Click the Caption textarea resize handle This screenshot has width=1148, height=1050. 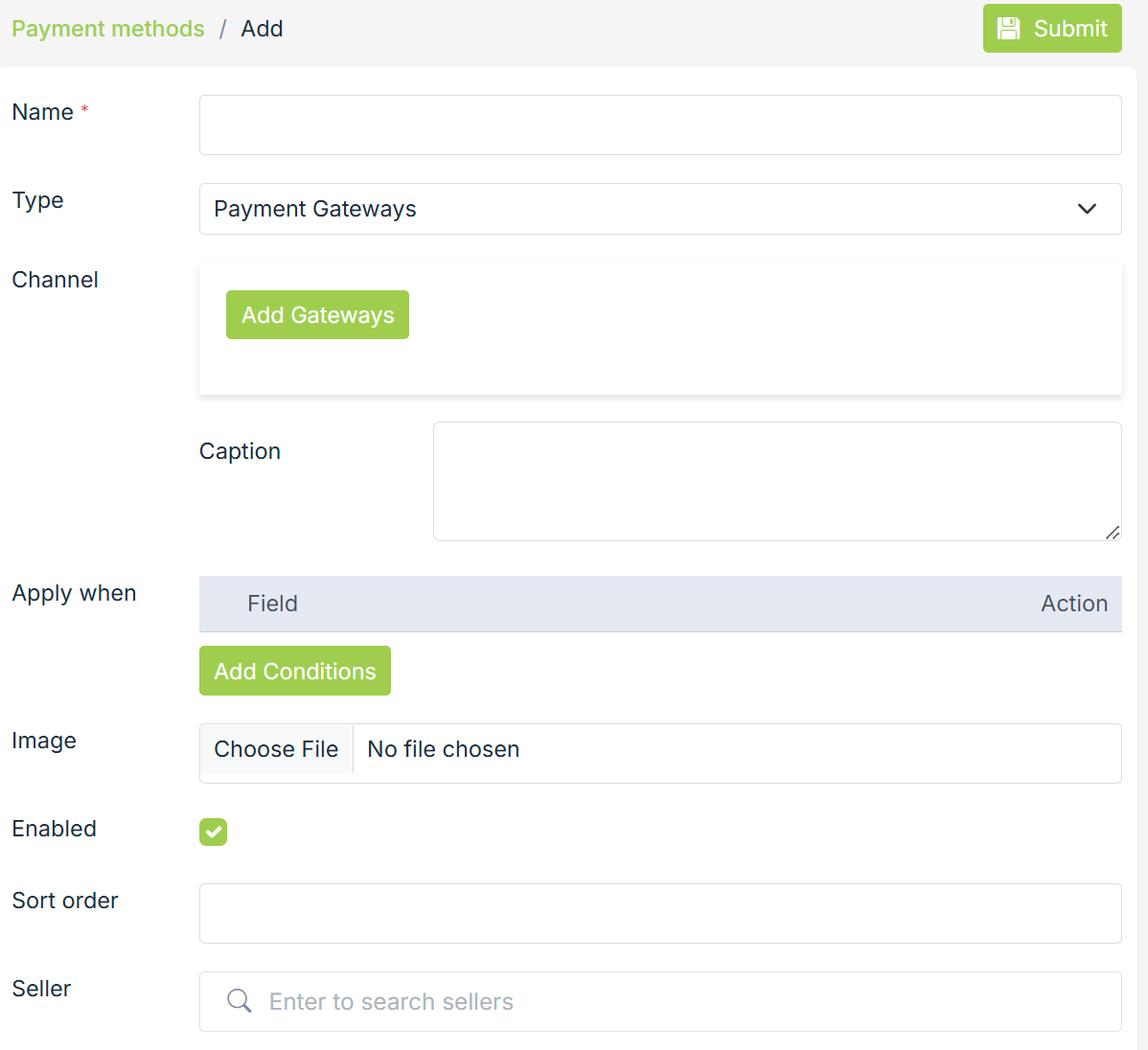(1112, 532)
